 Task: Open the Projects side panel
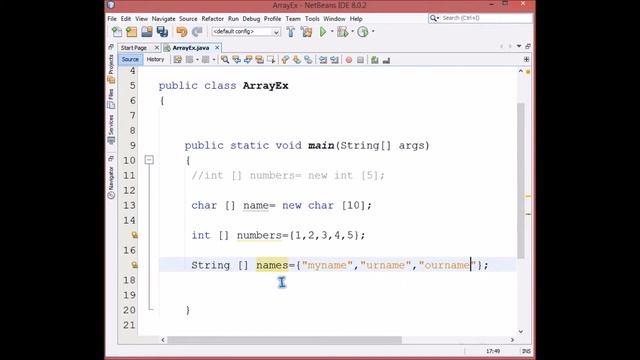[111, 69]
